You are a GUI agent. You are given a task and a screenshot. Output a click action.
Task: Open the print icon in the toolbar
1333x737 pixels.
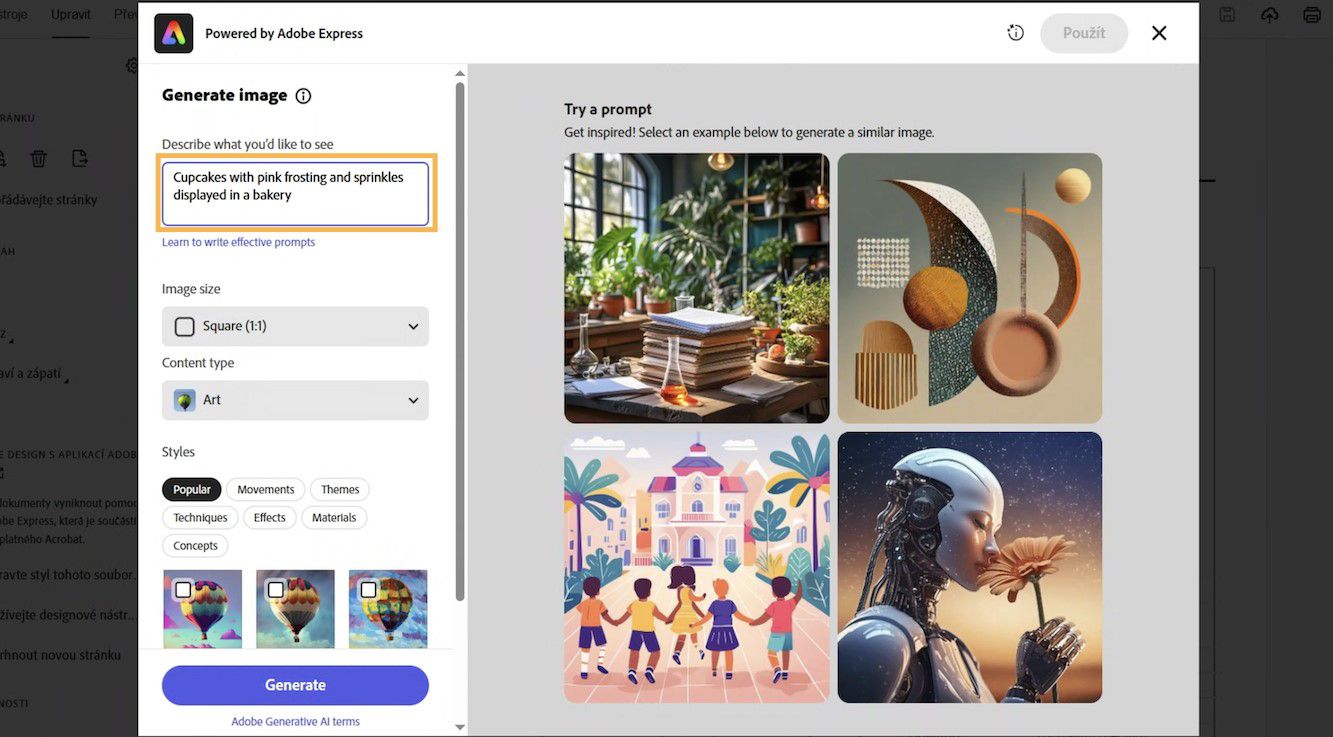tap(1311, 14)
